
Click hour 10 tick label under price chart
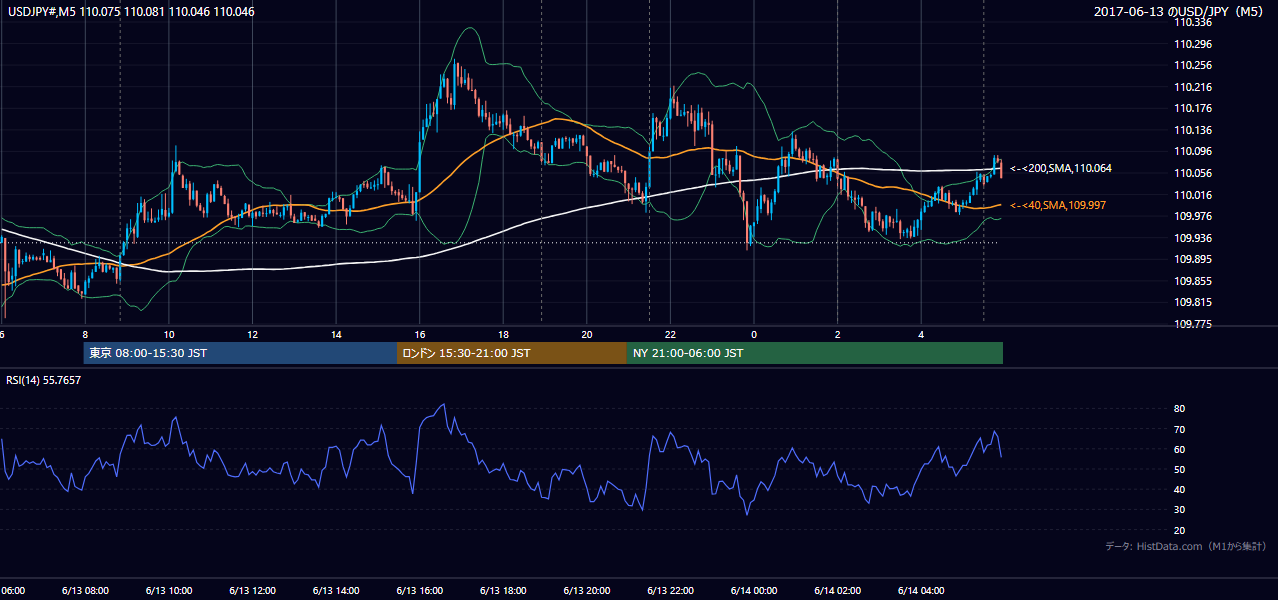(169, 334)
